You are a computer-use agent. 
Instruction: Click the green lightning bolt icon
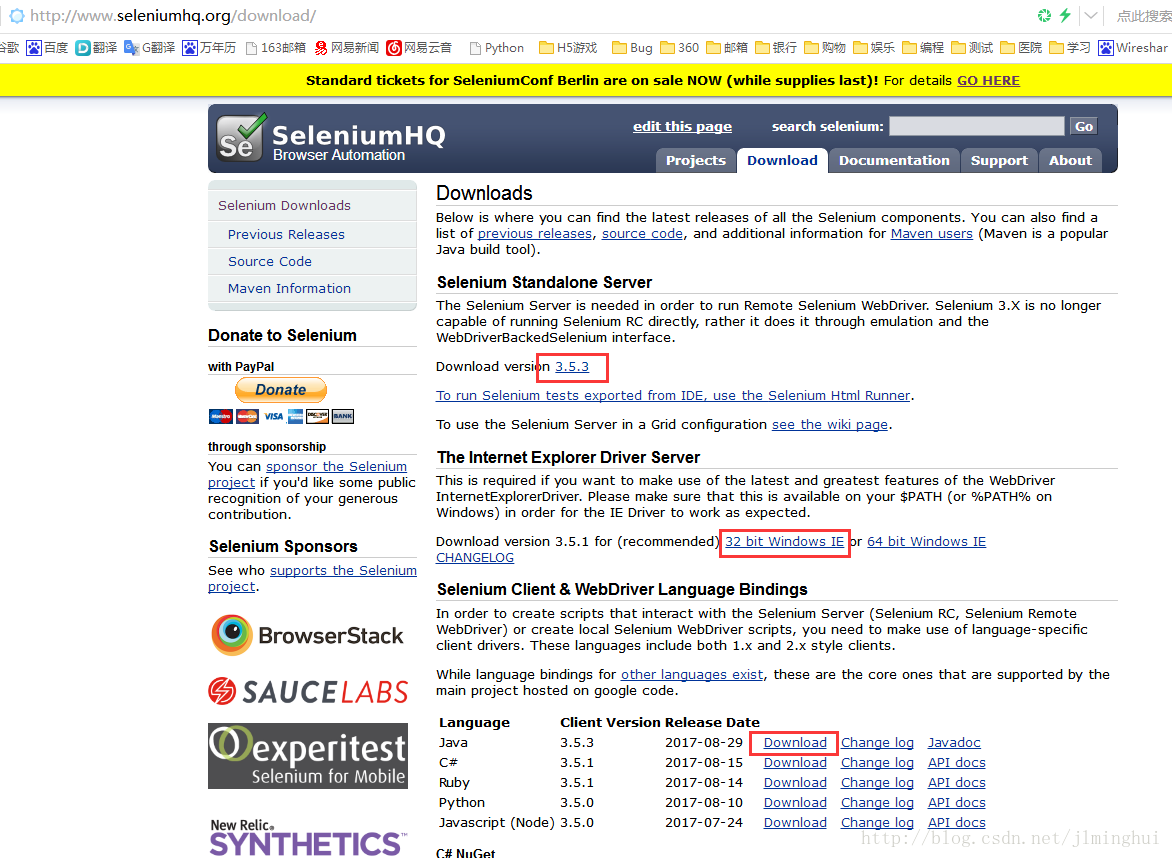point(1065,15)
